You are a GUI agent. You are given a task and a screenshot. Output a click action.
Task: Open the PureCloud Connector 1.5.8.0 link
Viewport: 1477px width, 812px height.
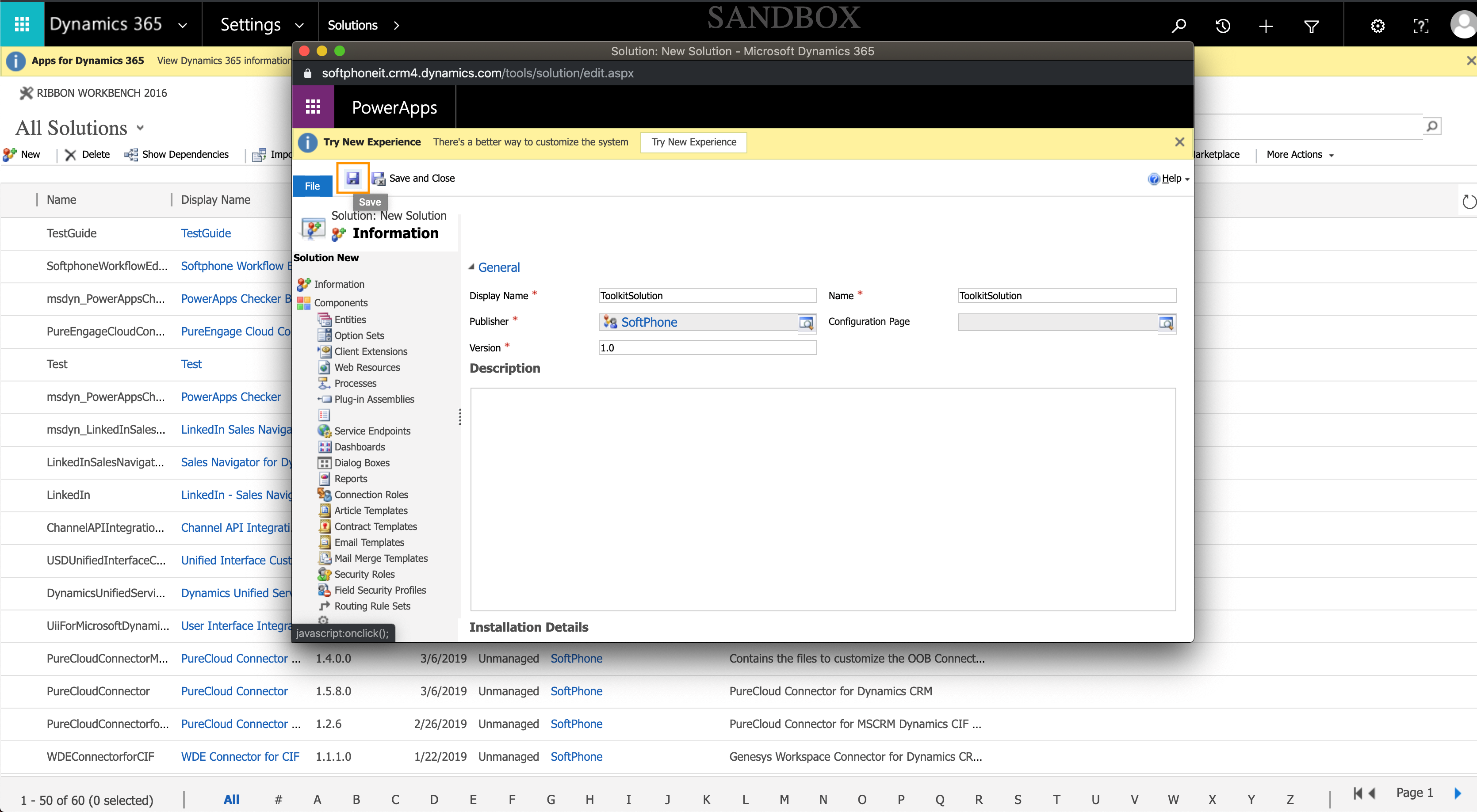point(234,691)
